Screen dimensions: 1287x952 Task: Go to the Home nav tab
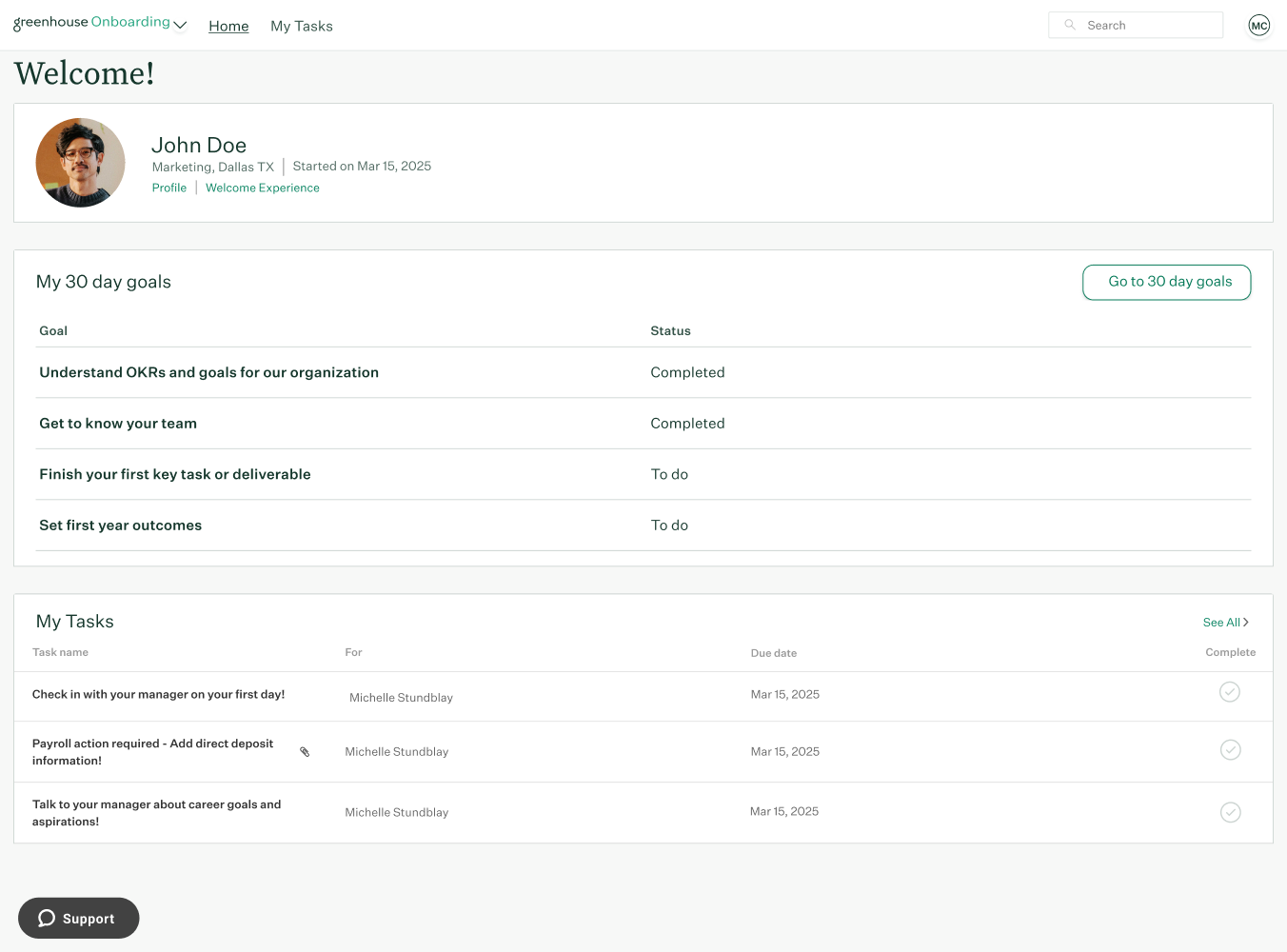coord(228,27)
